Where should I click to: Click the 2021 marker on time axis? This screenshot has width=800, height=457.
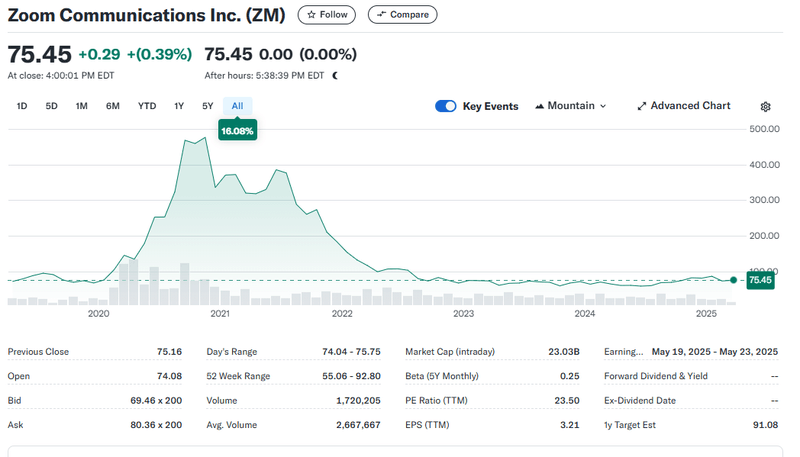[x=220, y=314]
